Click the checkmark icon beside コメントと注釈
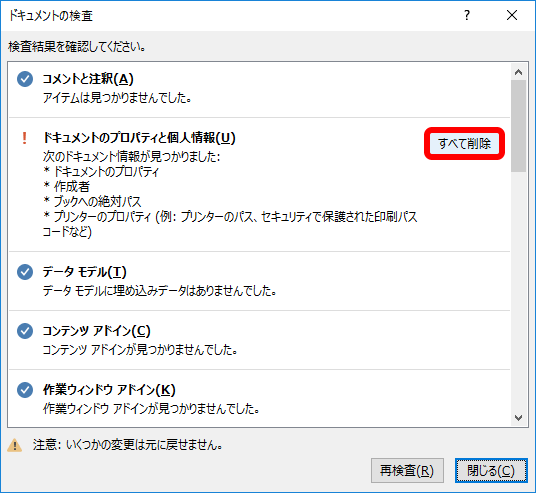The height and width of the screenshot is (493, 536). (x=25, y=79)
